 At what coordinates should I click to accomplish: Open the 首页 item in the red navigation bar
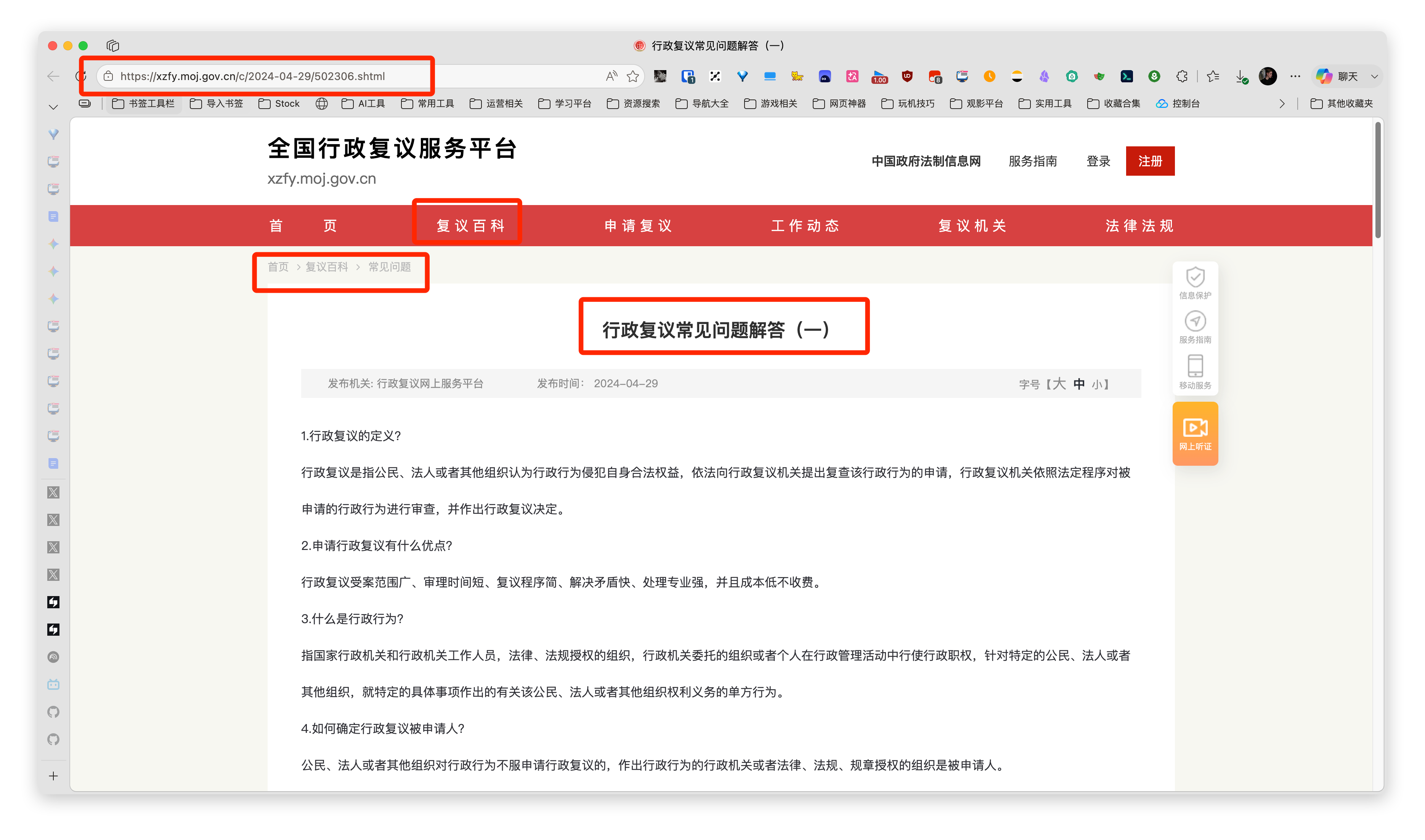point(303,226)
